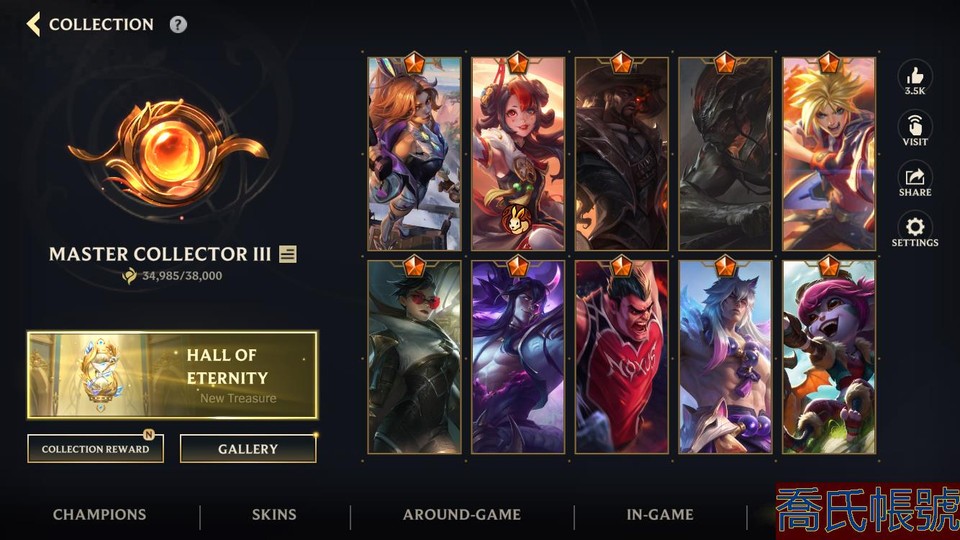Select the pink-haired yordle skin card
Screen dimensions: 960x540
(x=829, y=357)
